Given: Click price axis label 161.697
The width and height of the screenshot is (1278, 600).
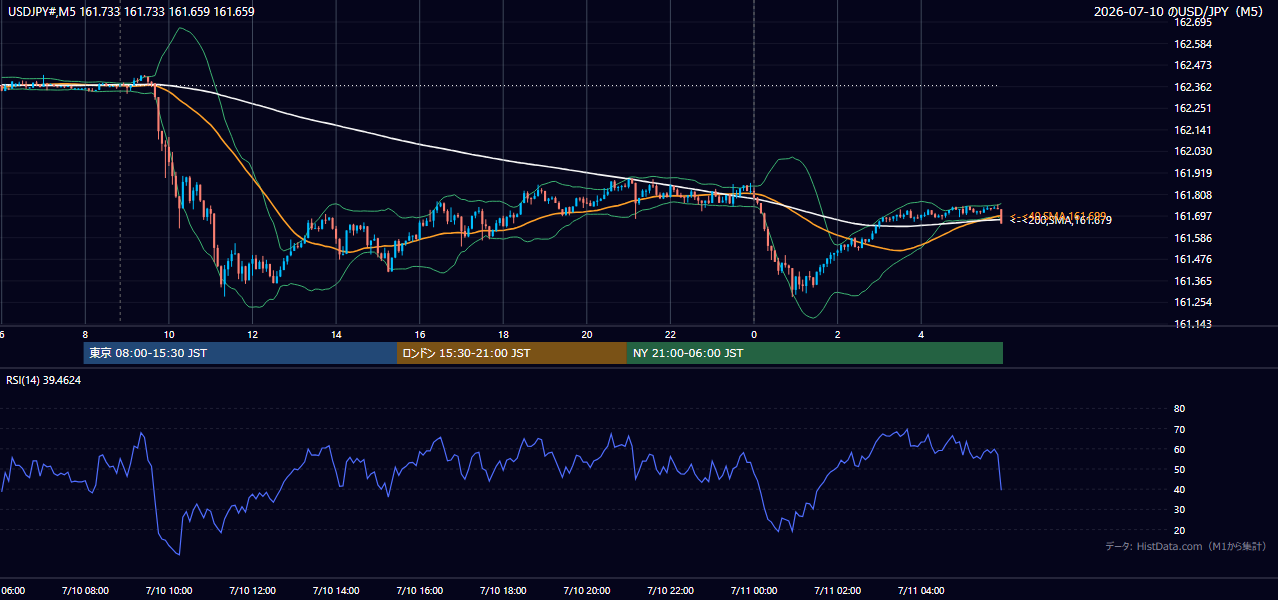Looking at the screenshot, I should click(x=1193, y=216).
